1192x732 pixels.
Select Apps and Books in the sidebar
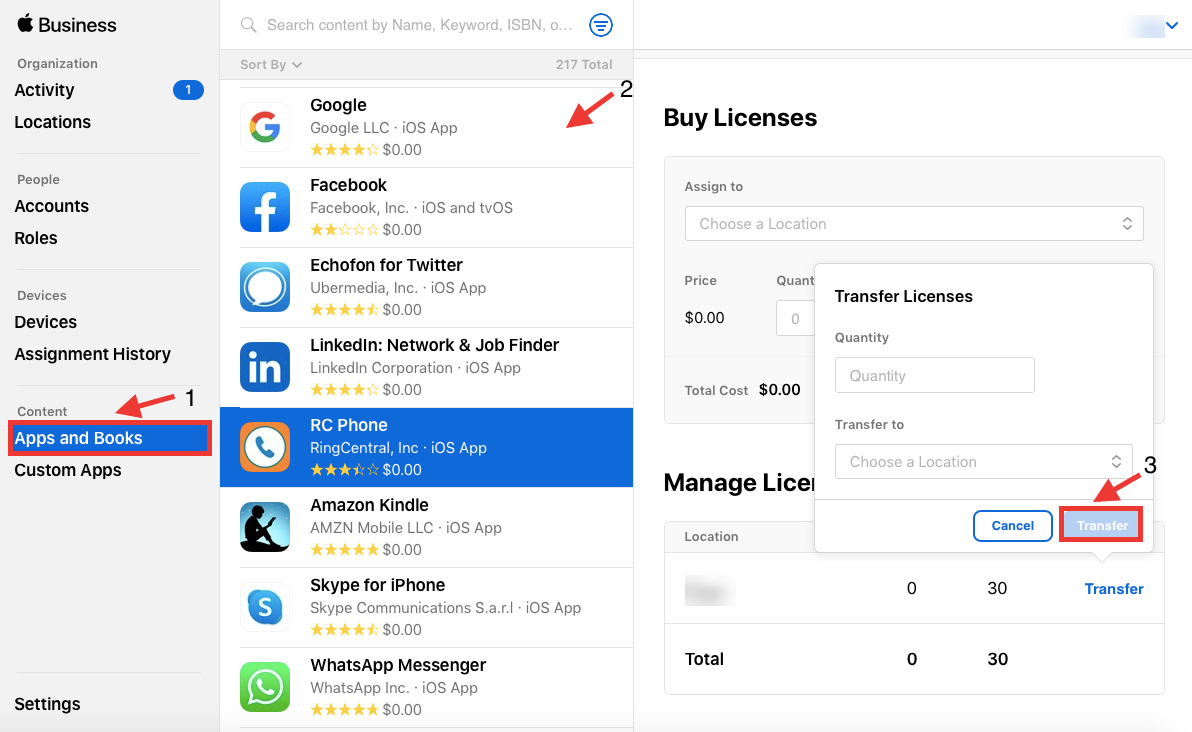(109, 438)
